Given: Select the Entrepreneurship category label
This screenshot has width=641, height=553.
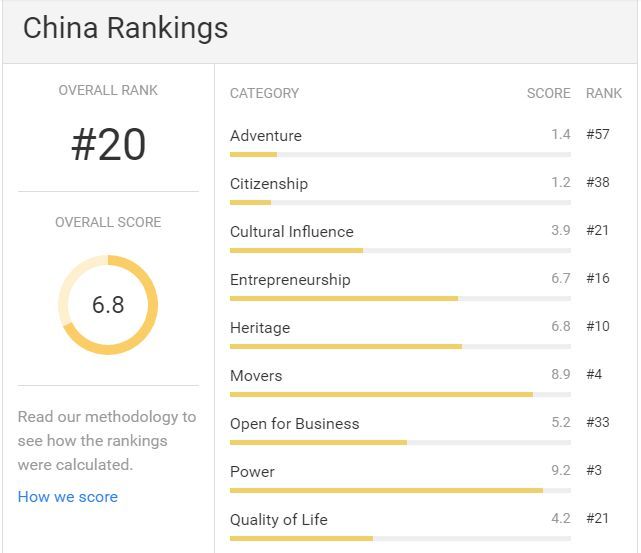Looking at the screenshot, I should (290, 280).
